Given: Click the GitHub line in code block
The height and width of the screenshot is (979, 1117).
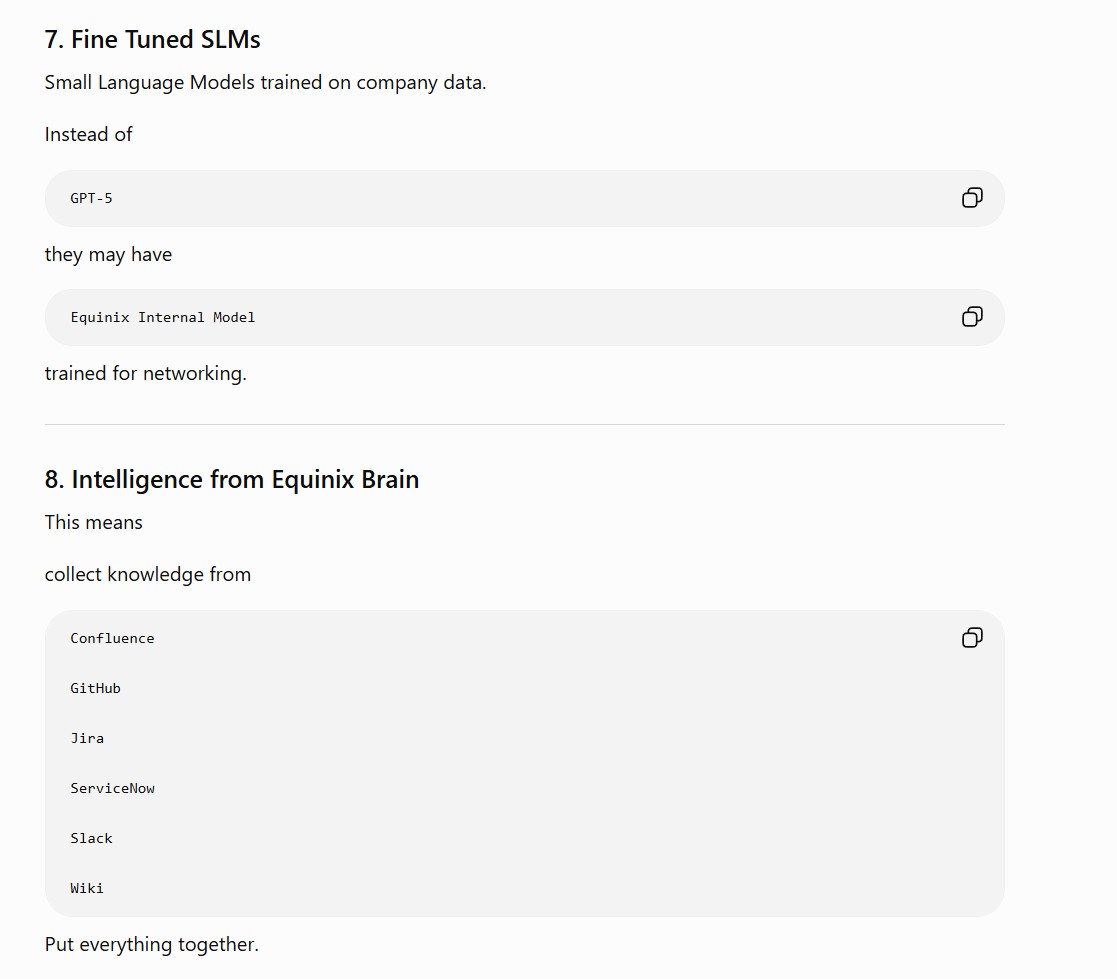Looking at the screenshot, I should pyautogui.click(x=95, y=688).
